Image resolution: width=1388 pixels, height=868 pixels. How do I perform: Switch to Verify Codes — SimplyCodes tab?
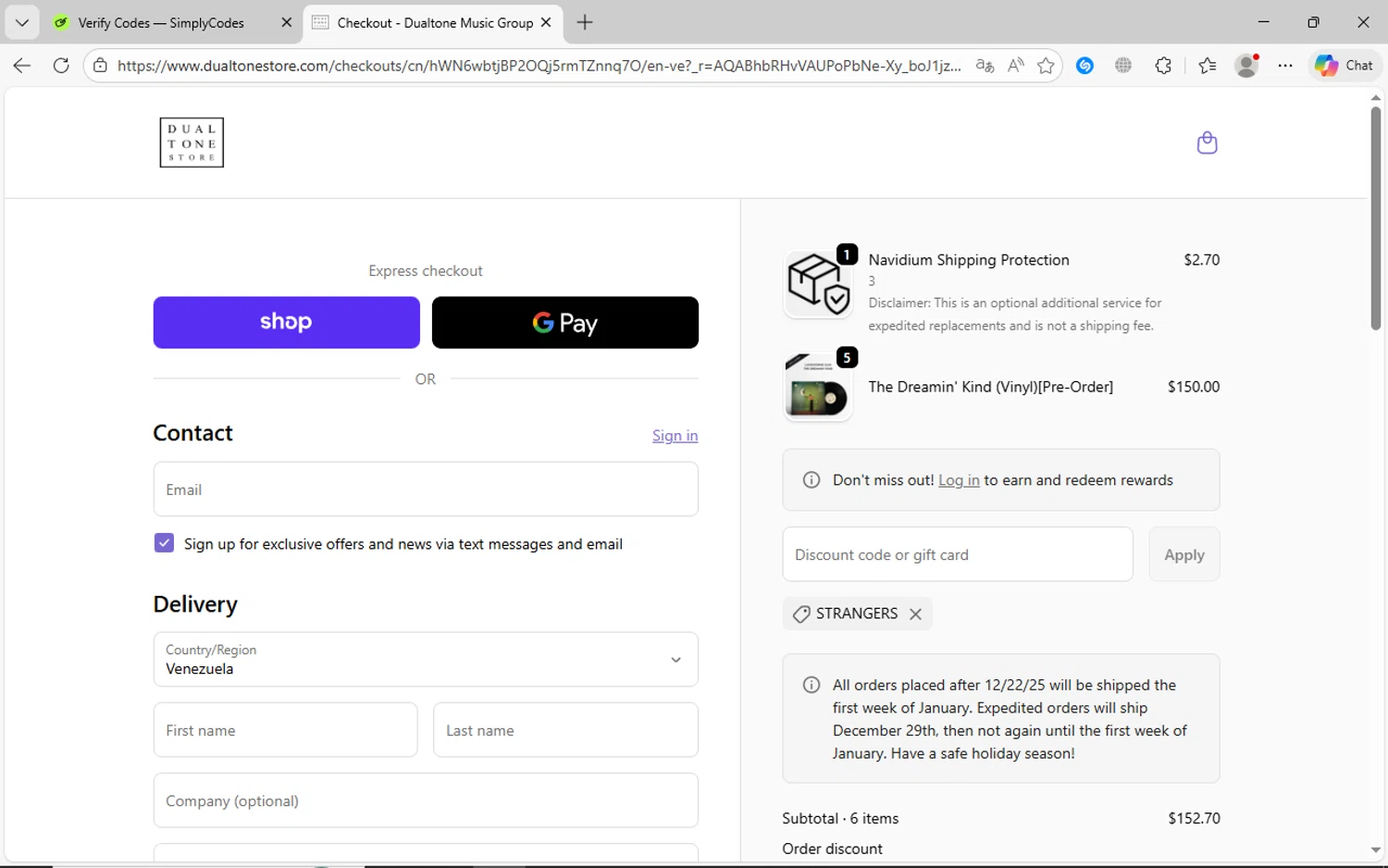(160, 23)
